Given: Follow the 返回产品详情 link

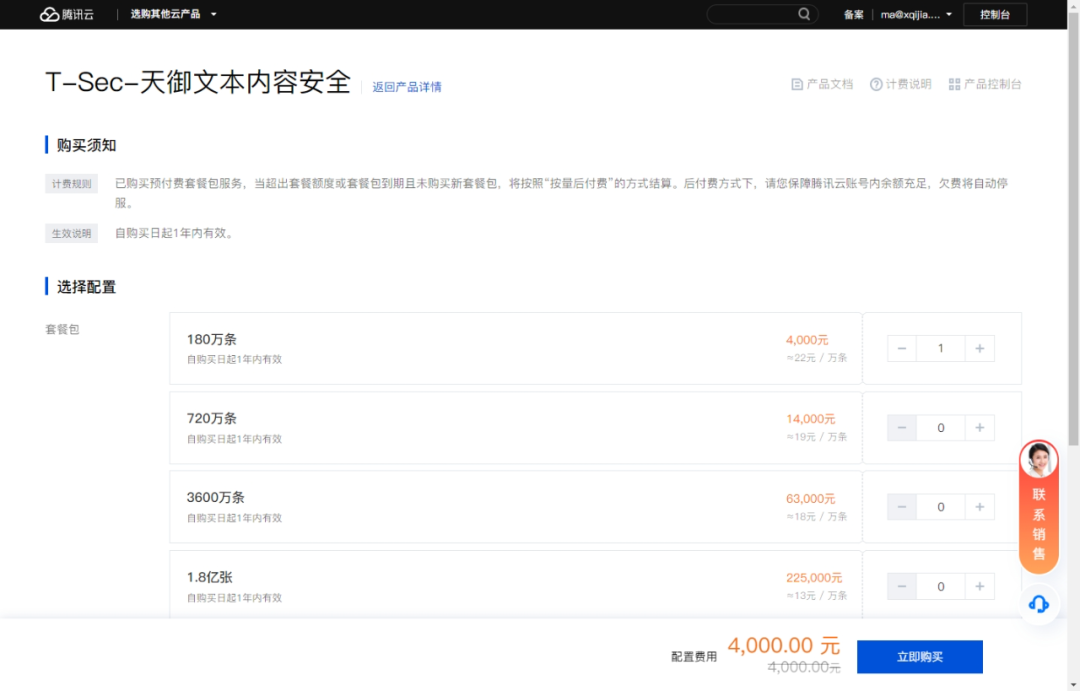Looking at the screenshot, I should [406, 87].
